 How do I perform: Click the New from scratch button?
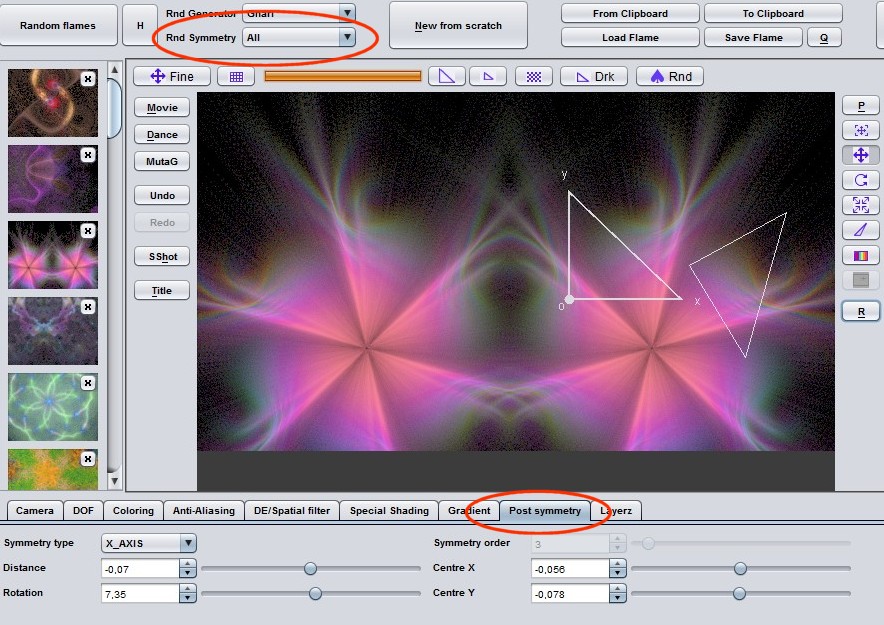pyautogui.click(x=458, y=25)
